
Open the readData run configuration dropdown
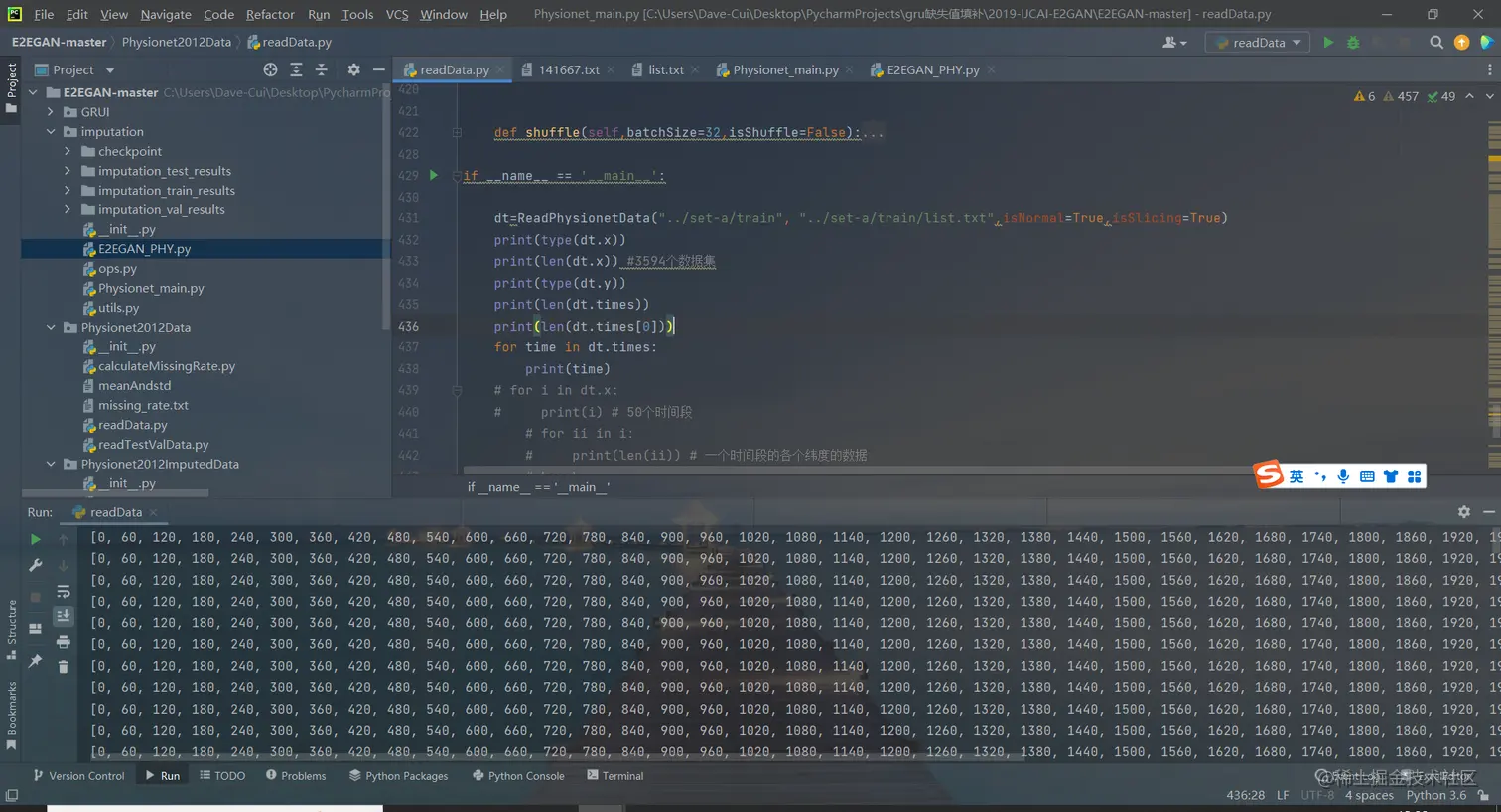point(1258,43)
